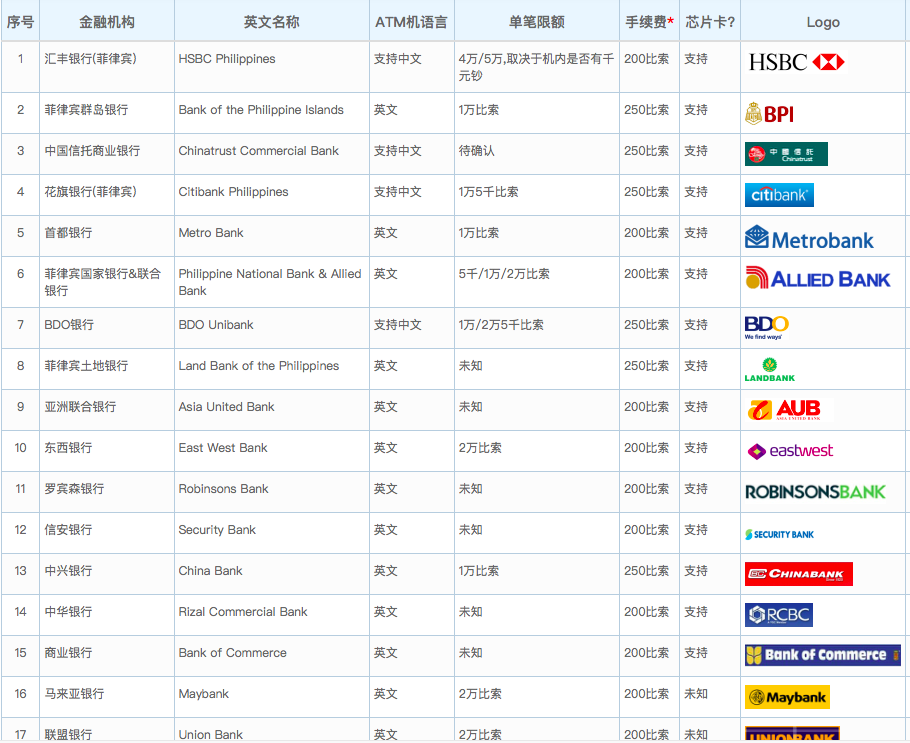This screenshot has width=910, height=743.
Task: Click the EastWest bank logo
Action: pyautogui.click(x=790, y=451)
